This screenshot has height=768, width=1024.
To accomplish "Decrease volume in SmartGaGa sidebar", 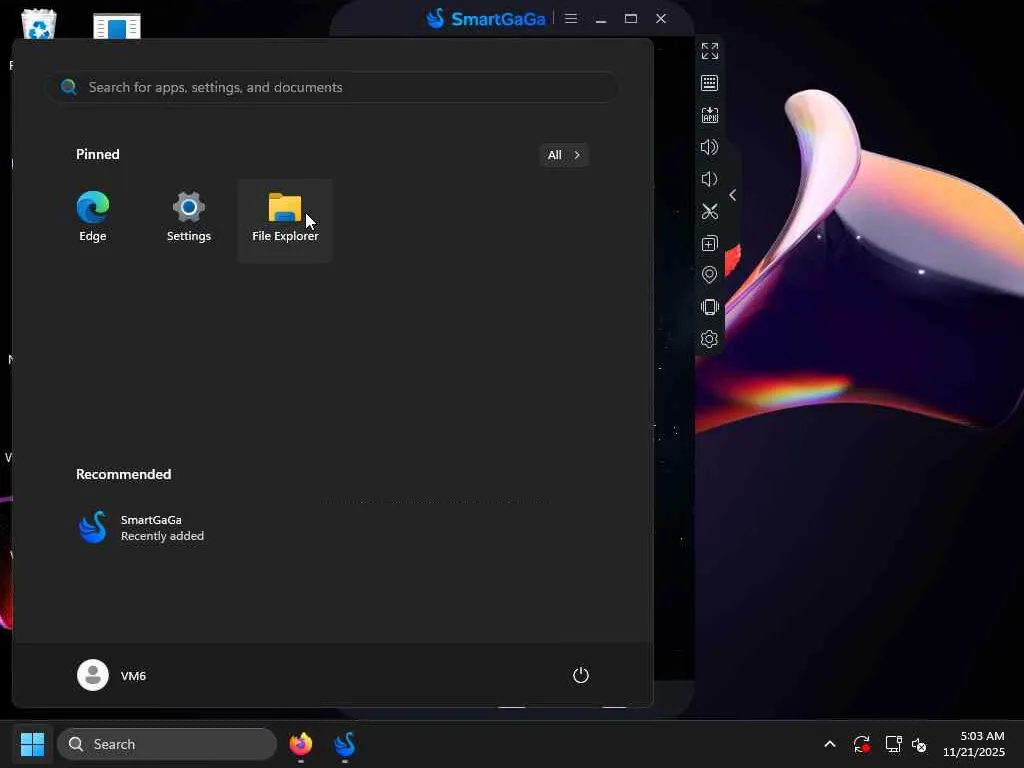I will (709, 179).
